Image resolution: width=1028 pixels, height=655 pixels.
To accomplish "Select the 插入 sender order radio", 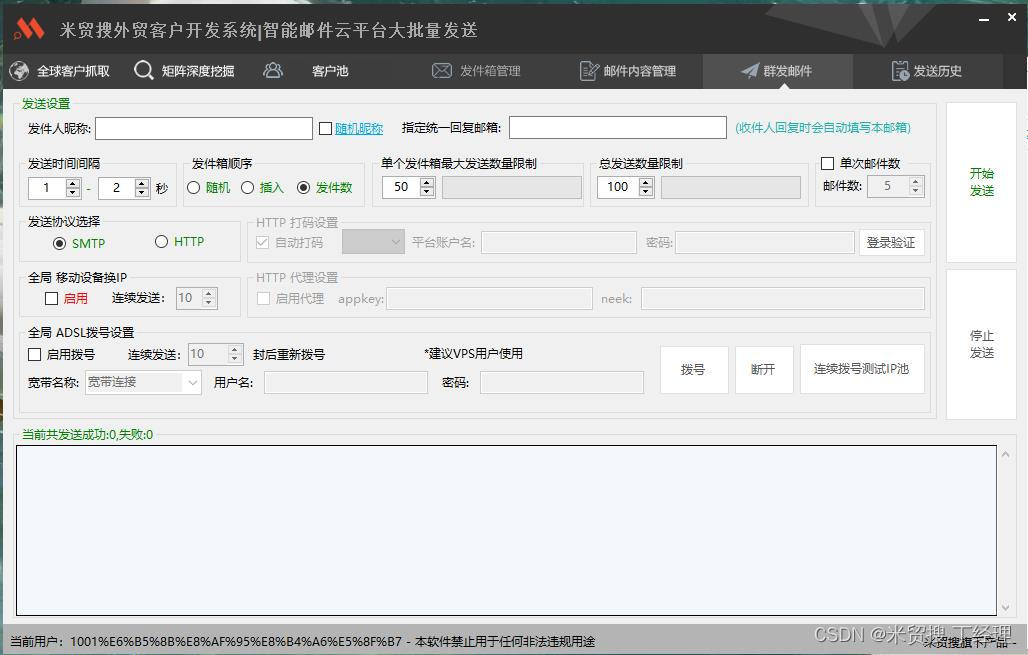I will (x=247, y=188).
